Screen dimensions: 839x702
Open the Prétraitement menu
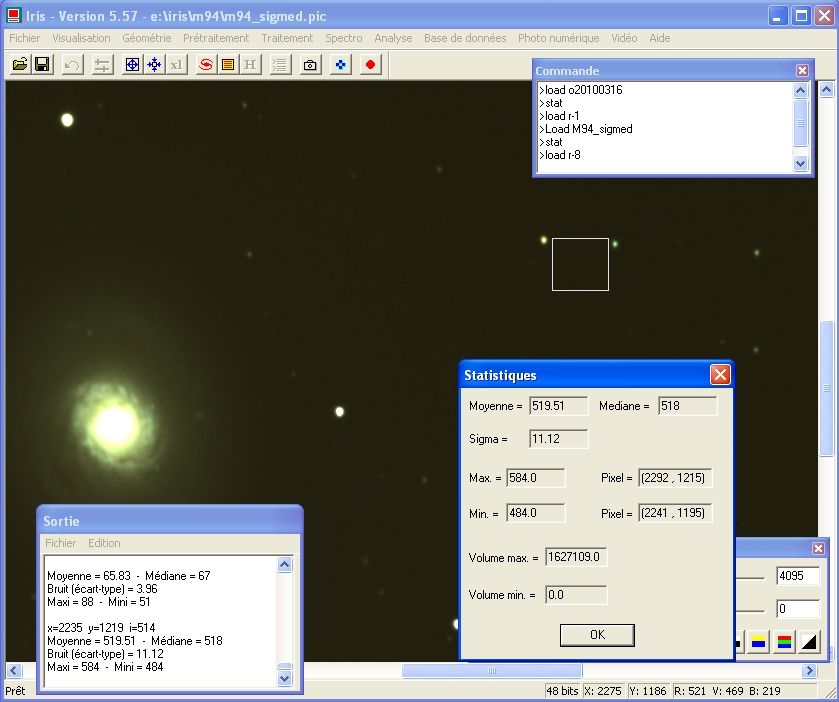(216, 38)
